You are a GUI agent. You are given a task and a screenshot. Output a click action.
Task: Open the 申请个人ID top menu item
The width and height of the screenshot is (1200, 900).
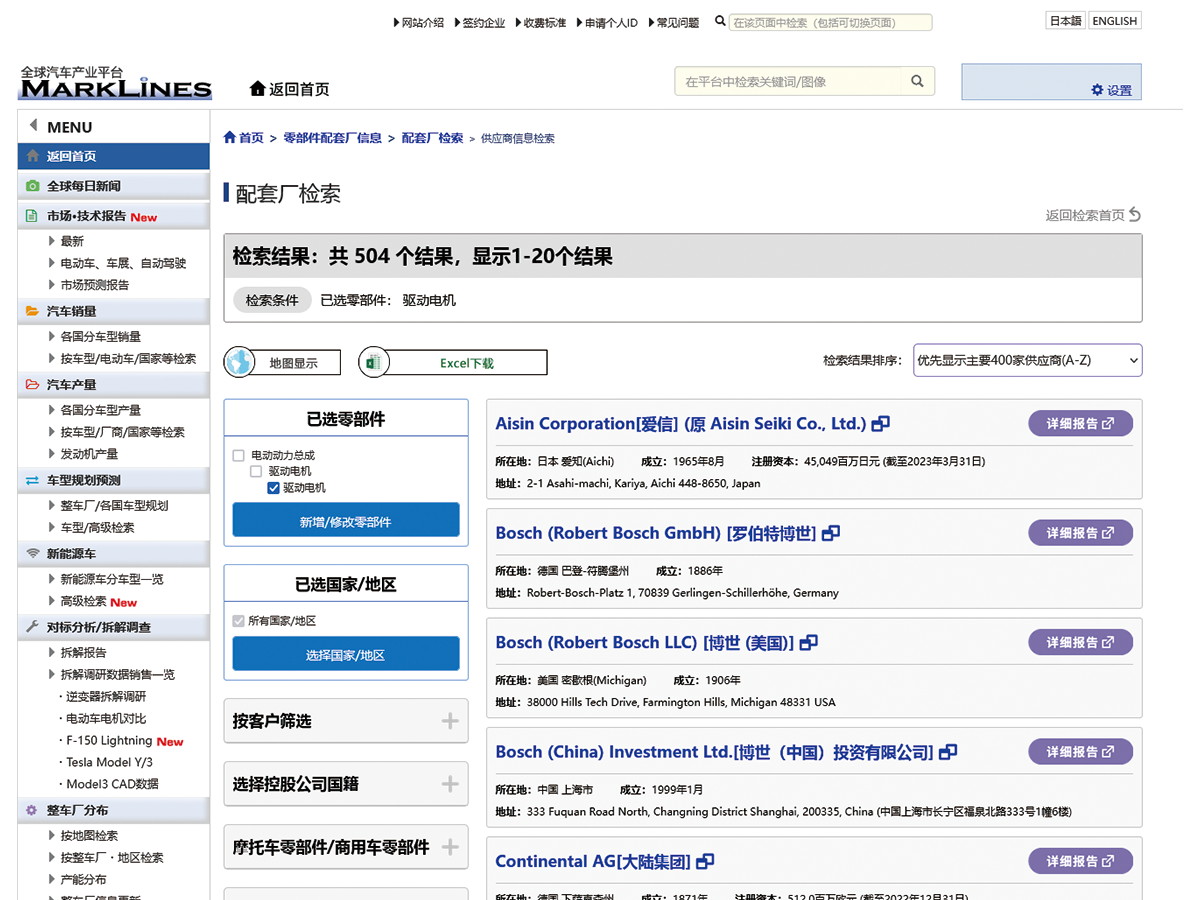[x=607, y=22]
